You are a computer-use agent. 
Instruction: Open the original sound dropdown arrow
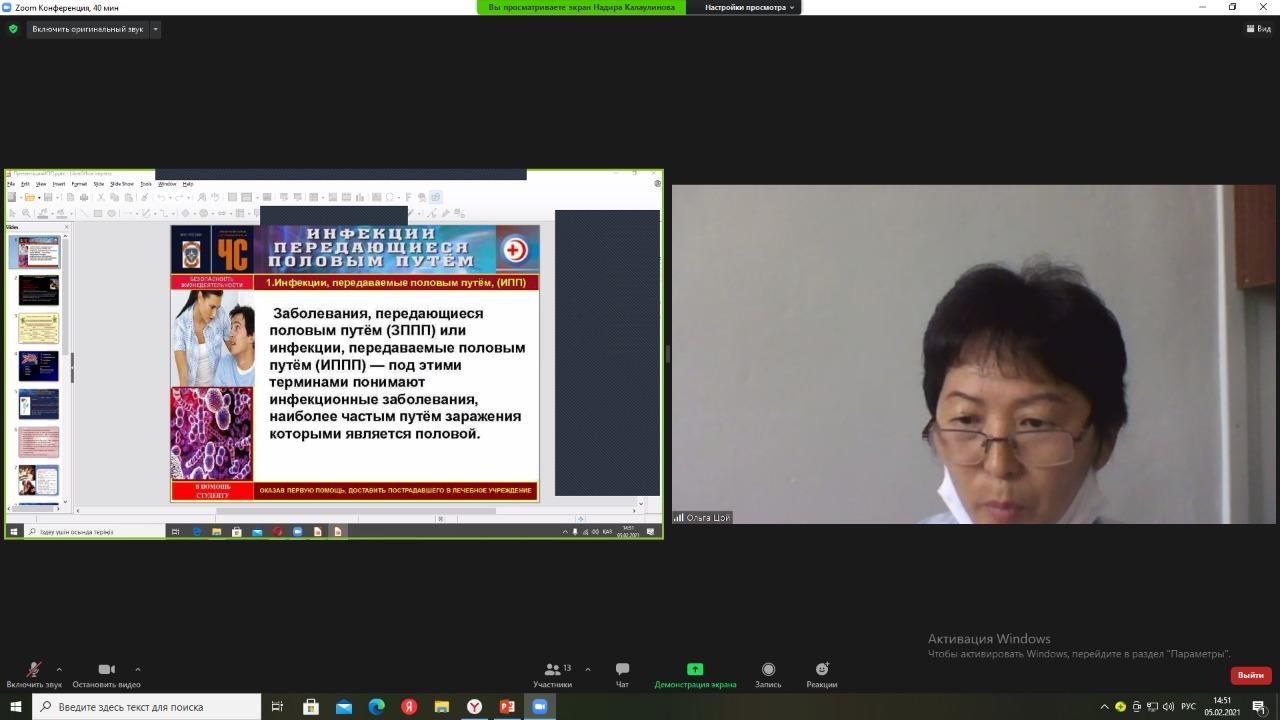tap(155, 29)
